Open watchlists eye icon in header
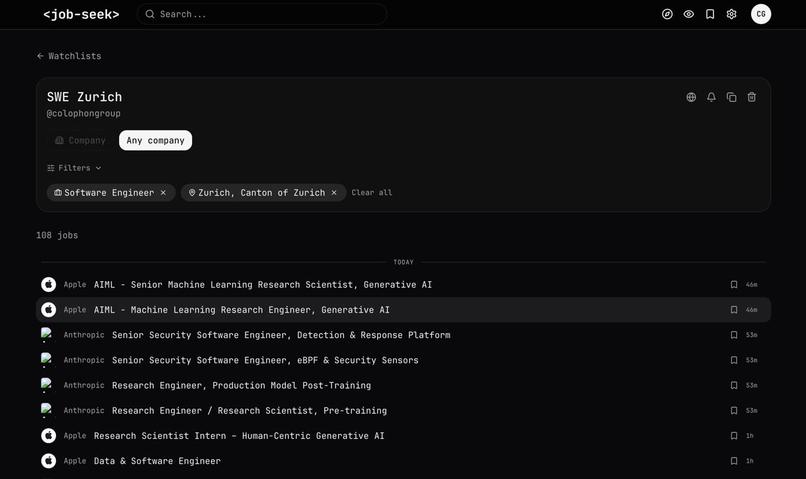The image size is (806, 479). click(x=688, y=14)
